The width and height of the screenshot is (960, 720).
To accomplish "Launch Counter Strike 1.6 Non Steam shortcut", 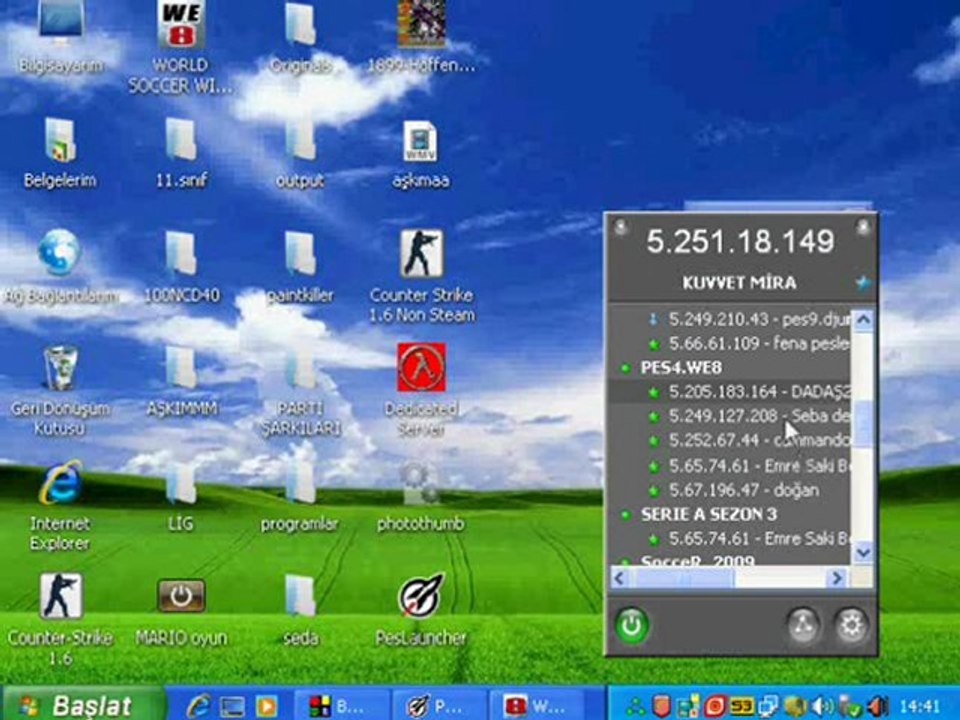I will click(x=421, y=277).
